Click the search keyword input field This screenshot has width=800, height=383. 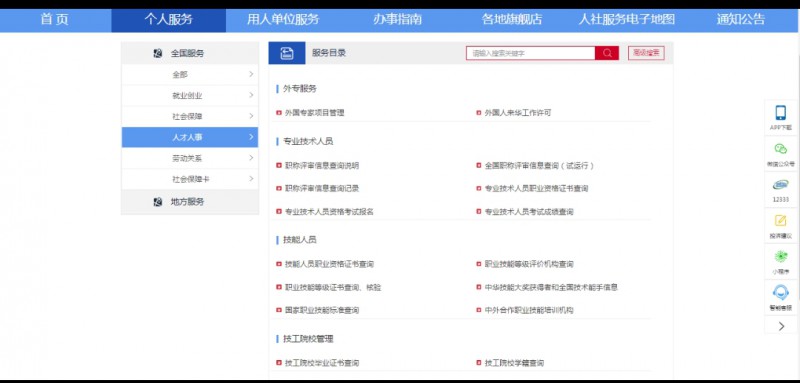tap(531, 53)
